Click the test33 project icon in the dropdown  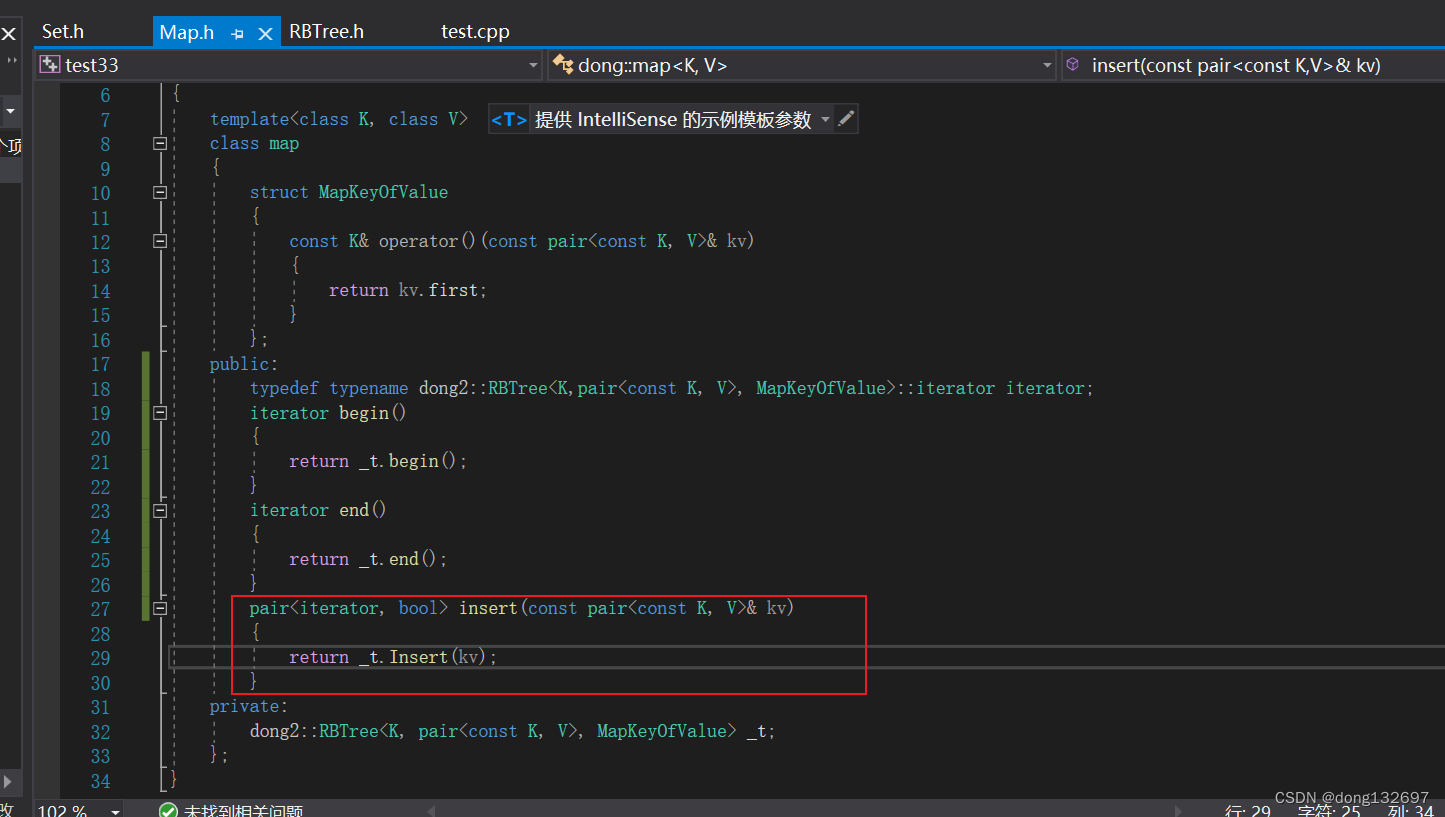[50, 65]
